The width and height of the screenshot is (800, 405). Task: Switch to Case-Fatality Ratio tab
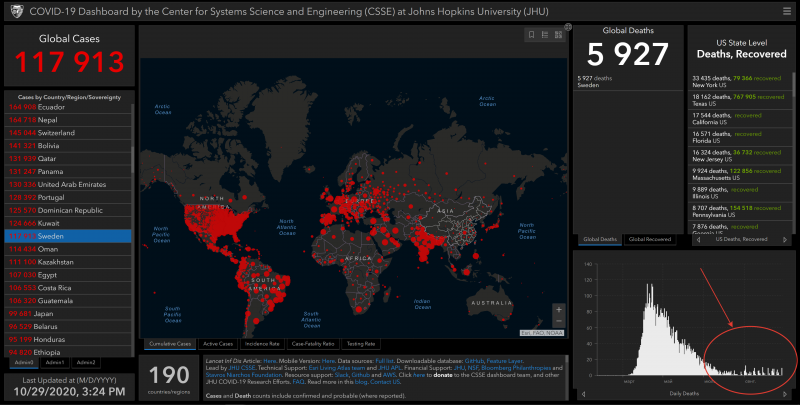tap(313, 344)
